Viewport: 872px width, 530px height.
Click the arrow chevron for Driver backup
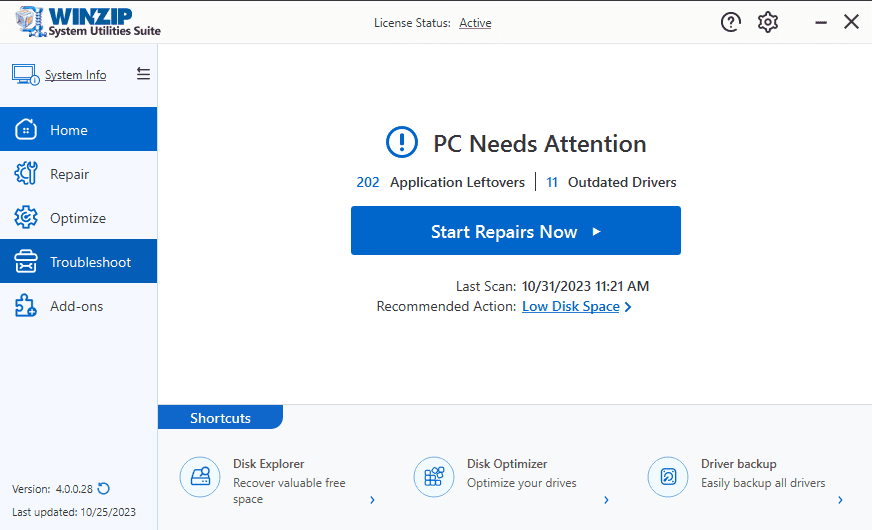pos(840,500)
